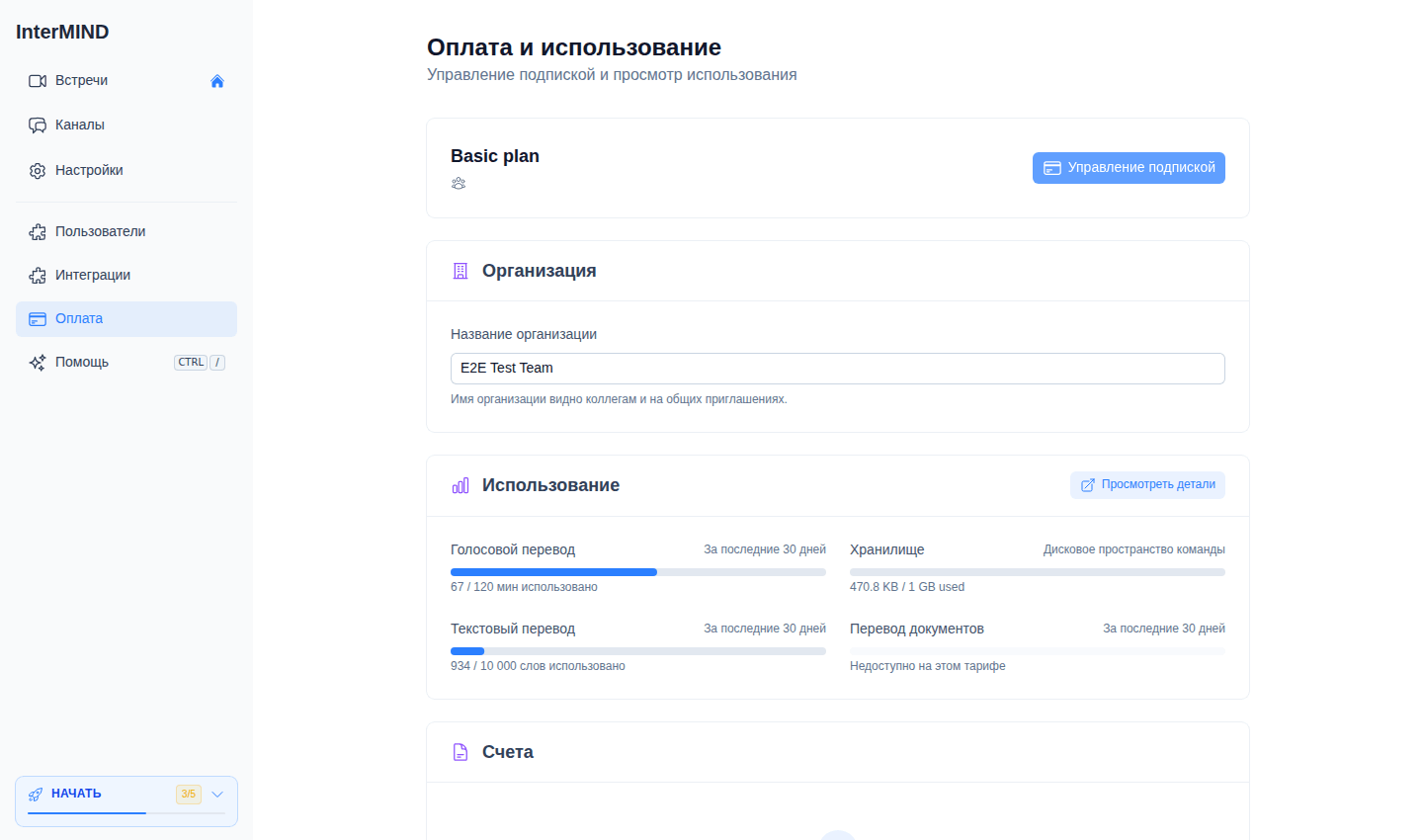
Task: Click the sparkle icon next to Помощь
Action: point(38,363)
